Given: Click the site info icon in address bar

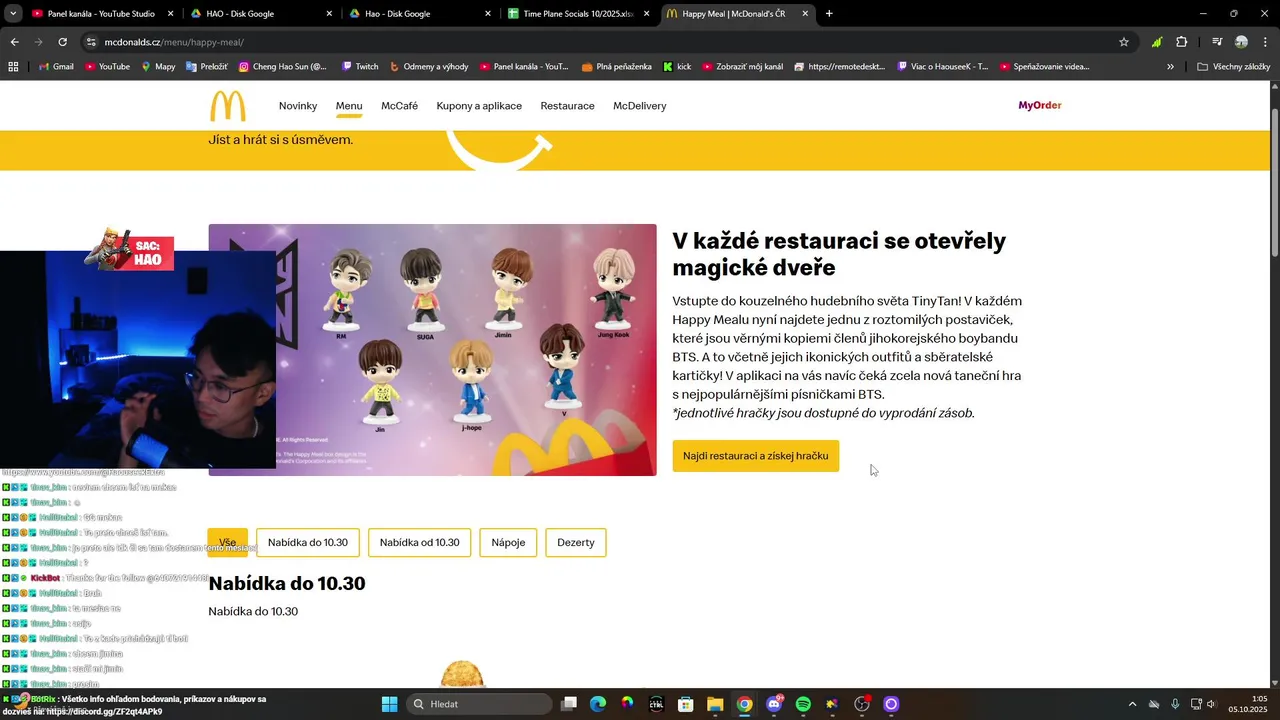Looking at the screenshot, I should 91,42.
